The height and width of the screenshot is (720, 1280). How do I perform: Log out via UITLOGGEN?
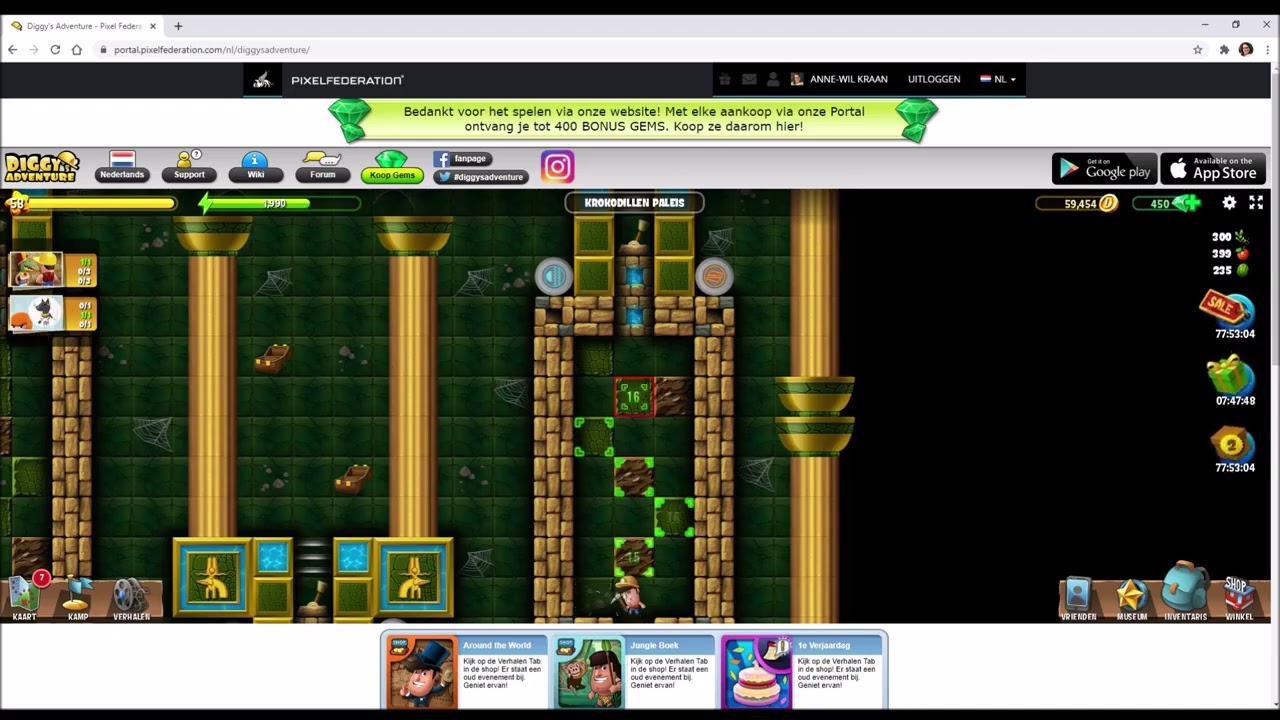point(934,79)
